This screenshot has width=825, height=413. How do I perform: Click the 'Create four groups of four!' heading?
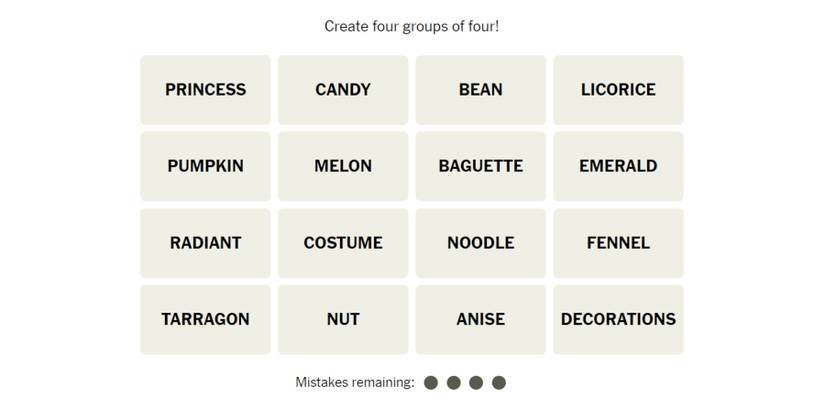click(412, 26)
